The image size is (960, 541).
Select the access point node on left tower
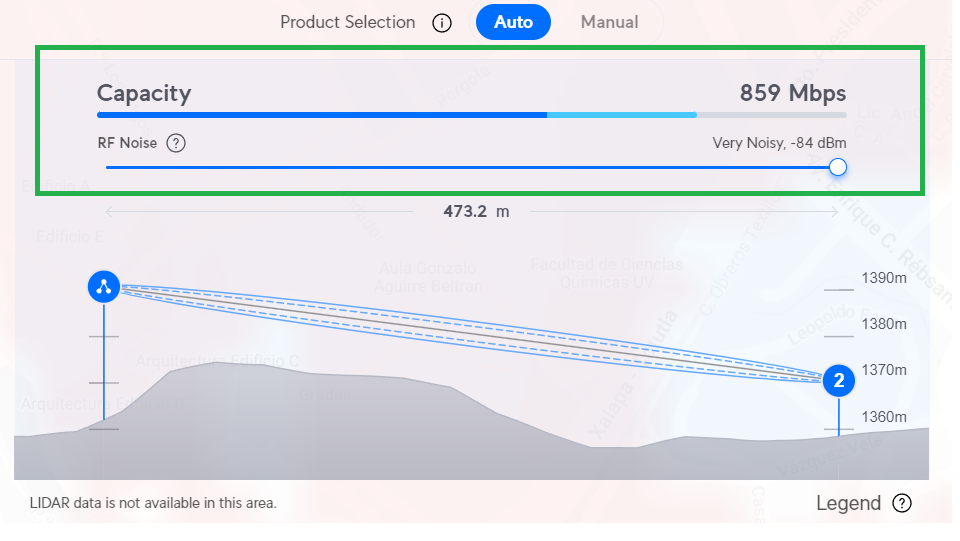[103, 288]
